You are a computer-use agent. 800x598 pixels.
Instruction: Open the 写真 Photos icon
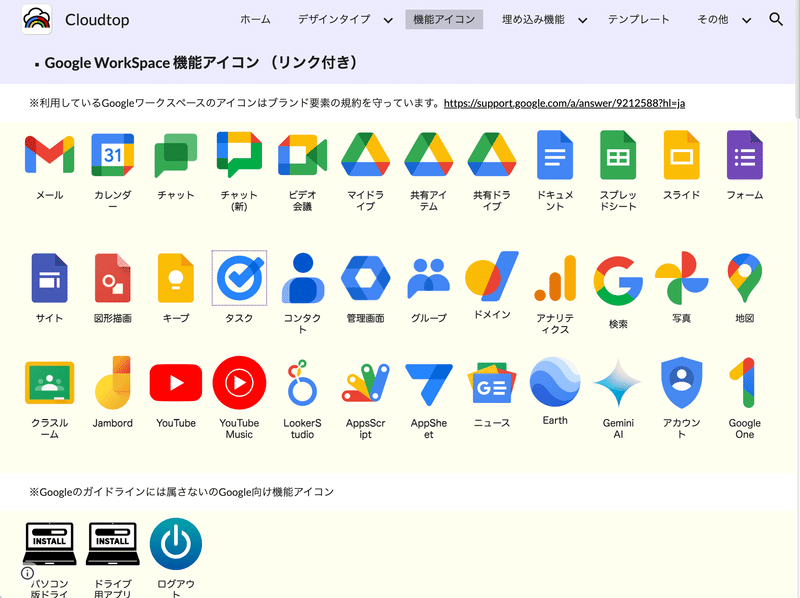(682, 278)
